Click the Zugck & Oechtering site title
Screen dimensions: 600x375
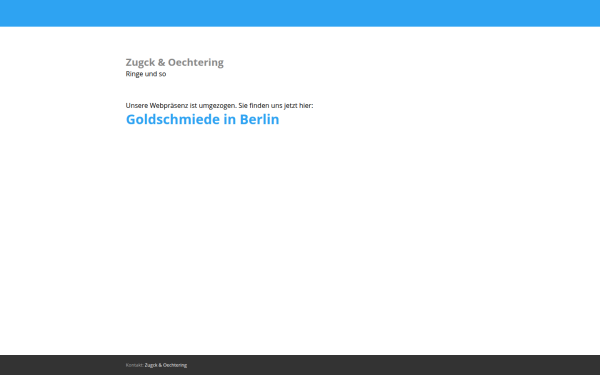click(174, 62)
